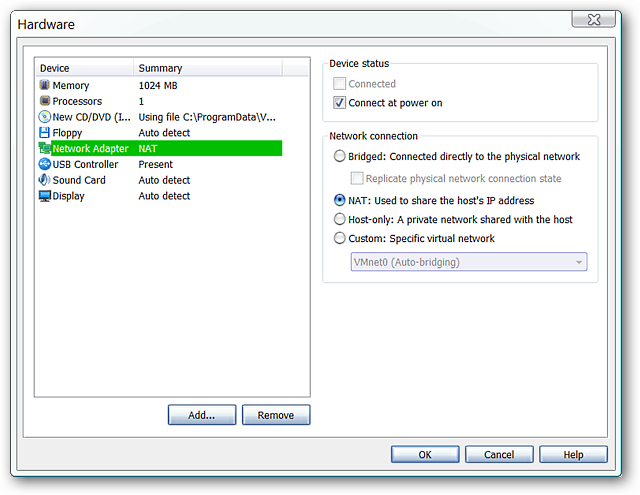Image resolution: width=640 pixels, height=495 pixels.
Task: Click the Cancel button
Action: pyautogui.click(x=499, y=455)
